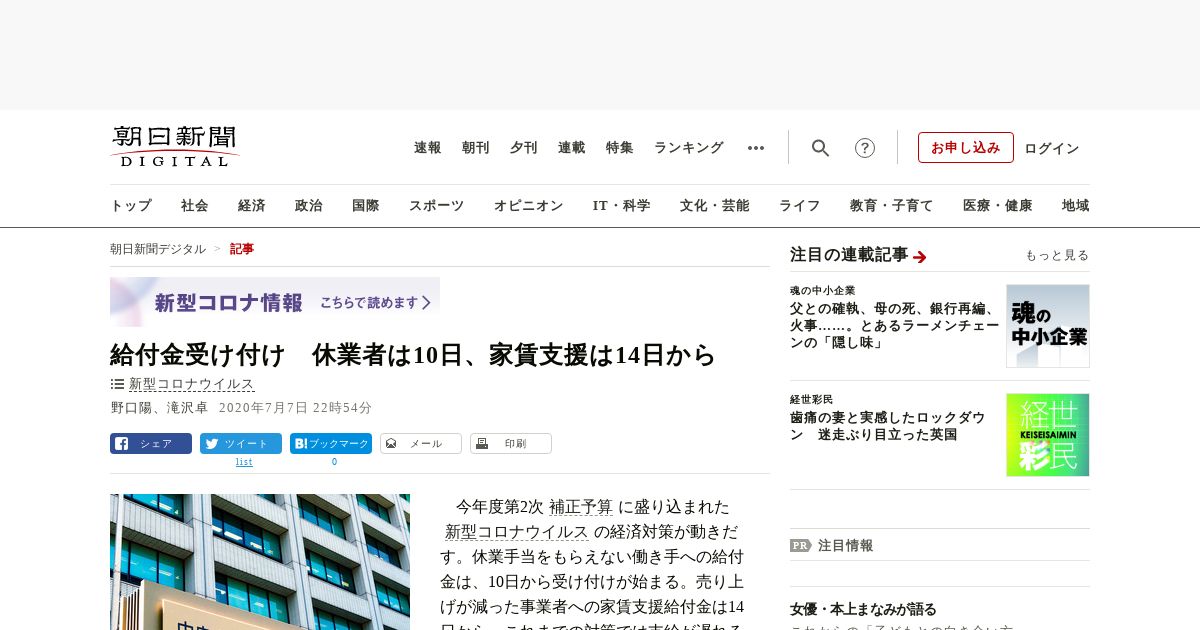
Task: Click the author names 野口陽、滝沢卓
Action: pos(159,408)
